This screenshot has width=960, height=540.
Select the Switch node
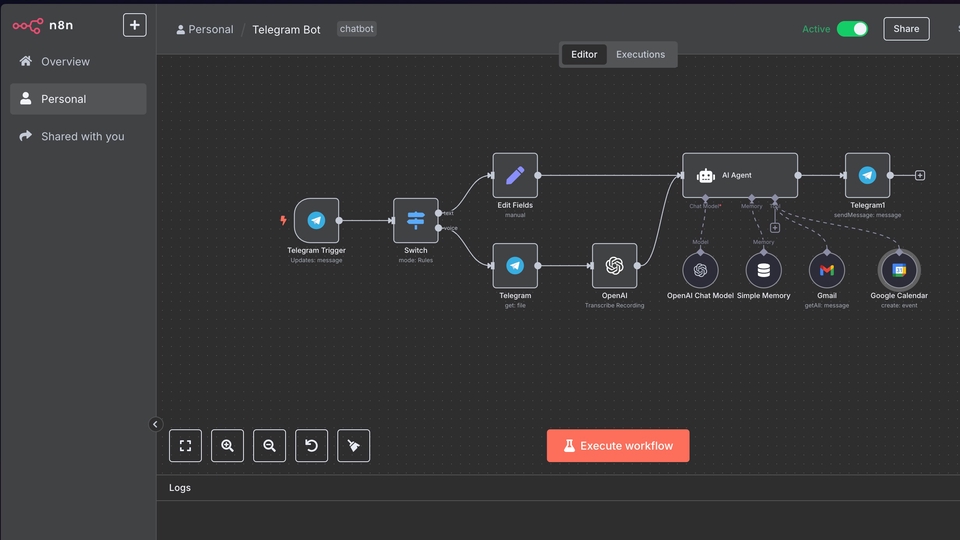pos(415,220)
